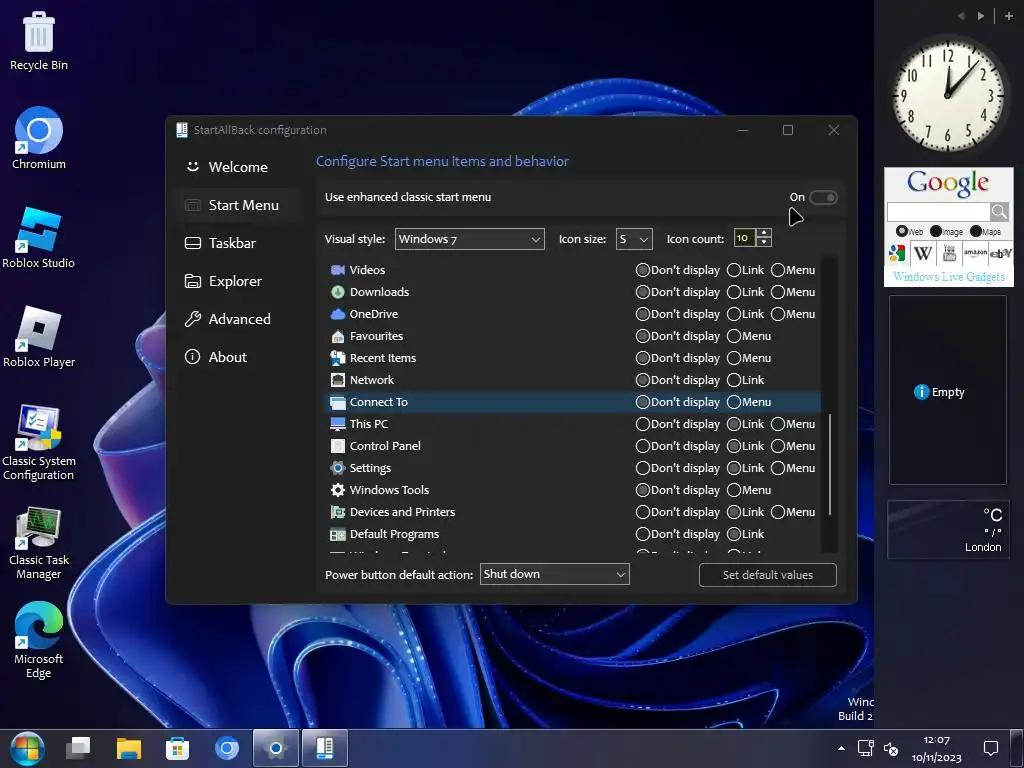Select Menu option for Settings row

[x=778, y=468]
